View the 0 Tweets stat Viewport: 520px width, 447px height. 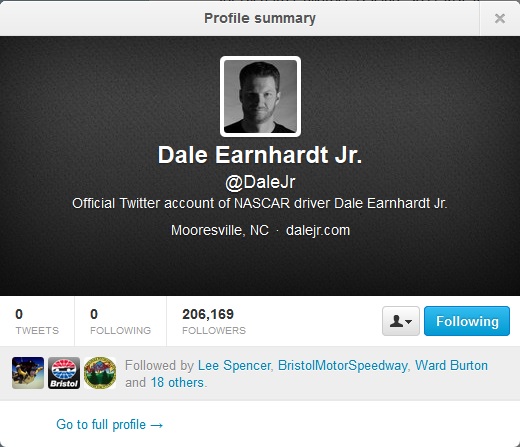point(37,321)
